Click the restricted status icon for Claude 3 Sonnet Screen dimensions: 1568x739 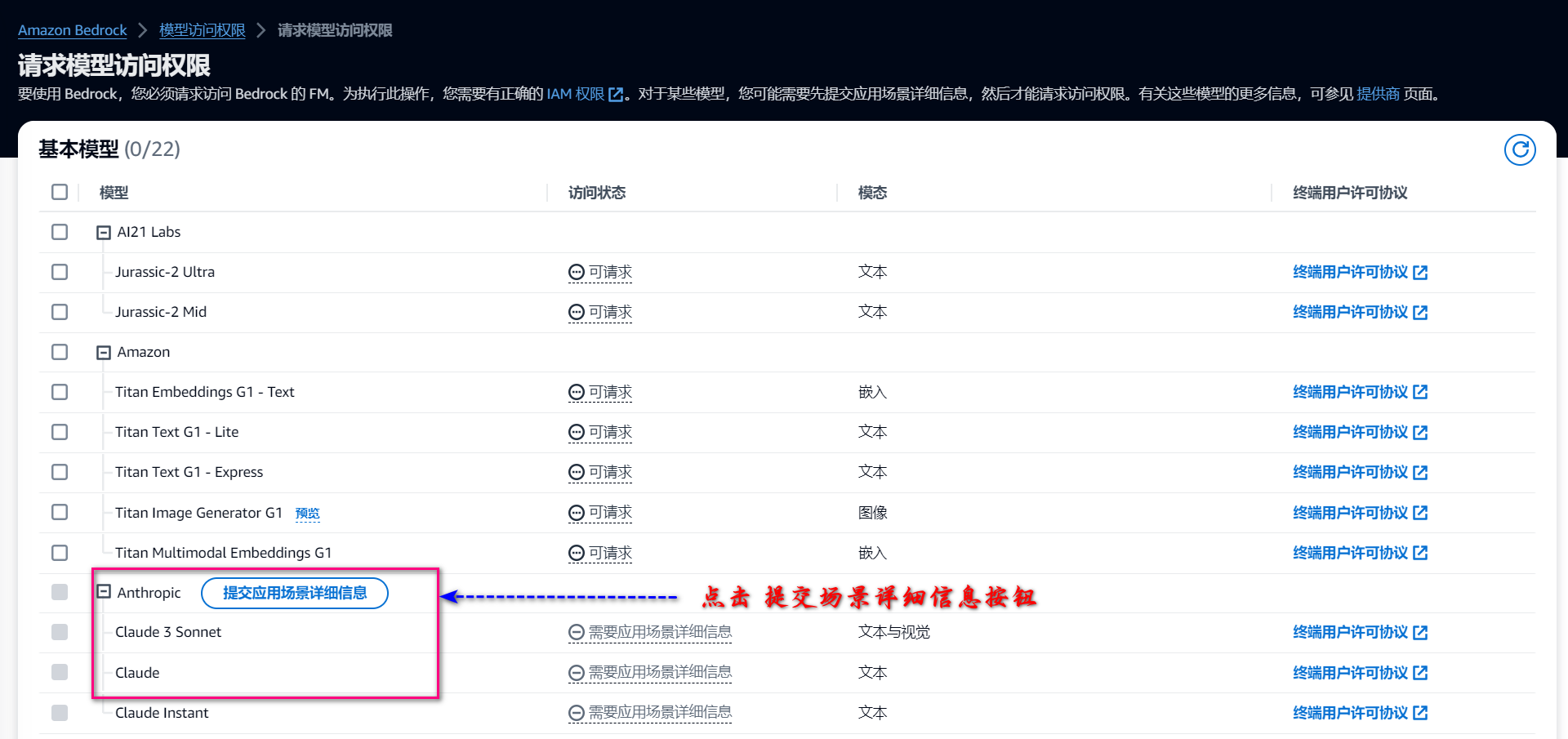point(577,632)
